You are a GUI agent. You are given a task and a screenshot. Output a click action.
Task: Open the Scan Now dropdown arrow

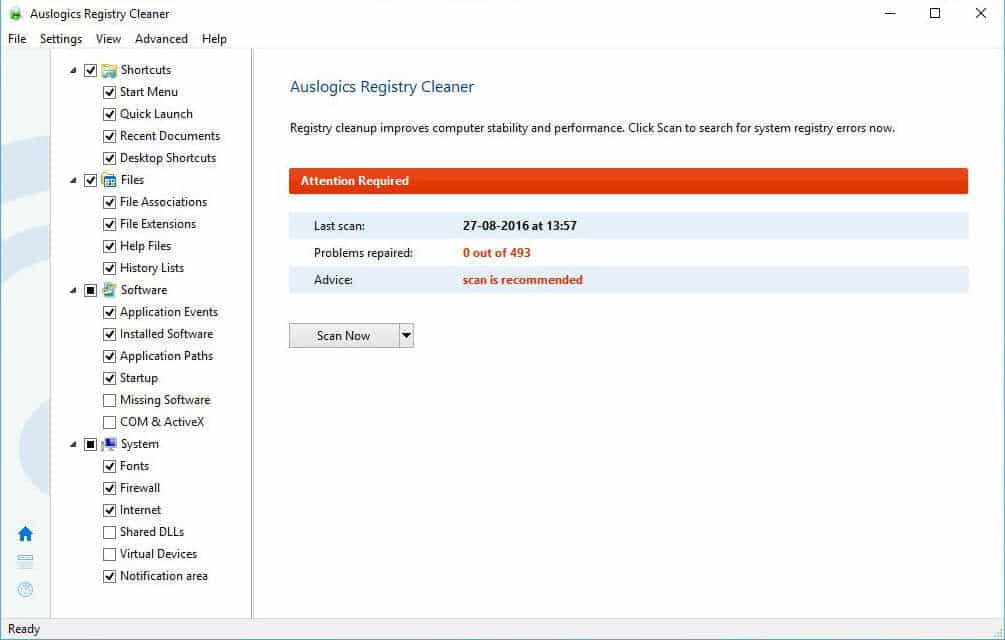click(404, 335)
